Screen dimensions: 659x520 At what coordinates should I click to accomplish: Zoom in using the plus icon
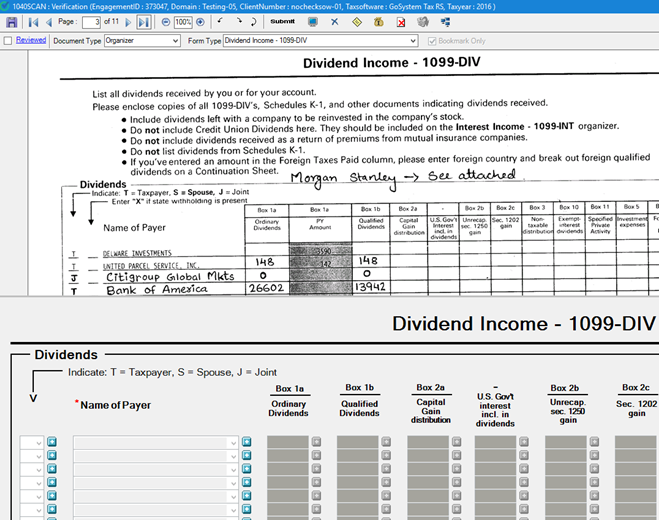[x=201, y=21]
